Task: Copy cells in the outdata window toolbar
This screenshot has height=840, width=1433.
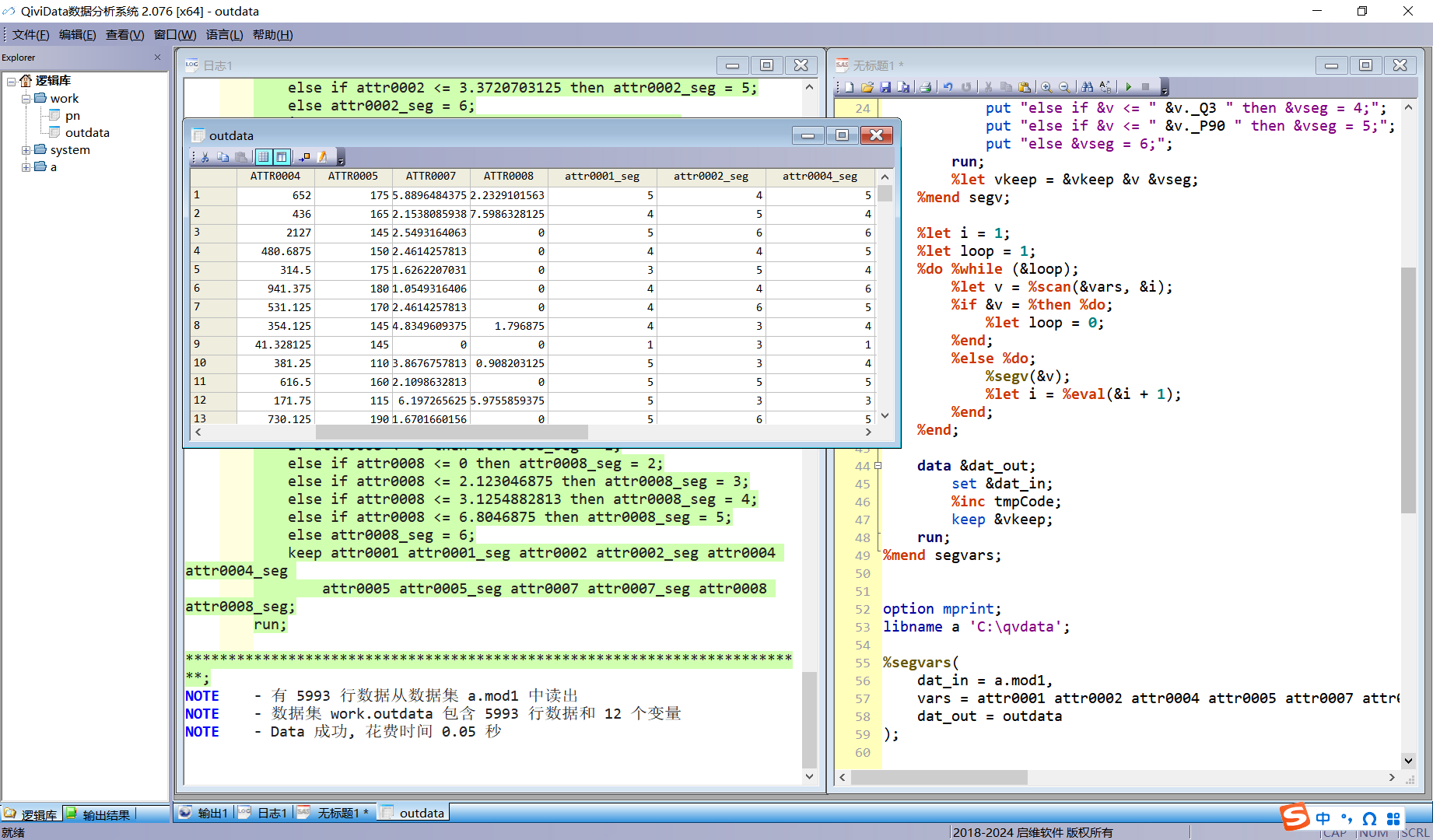Action: [222, 157]
